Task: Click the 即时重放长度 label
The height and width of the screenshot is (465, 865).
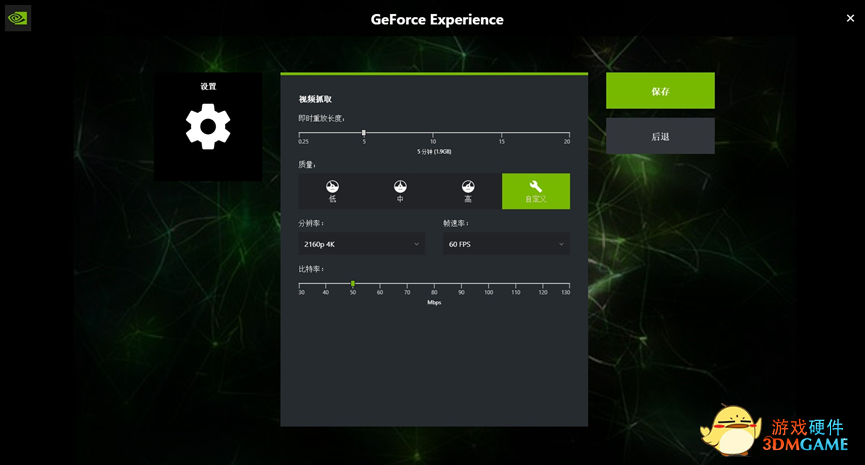Action: click(x=322, y=119)
